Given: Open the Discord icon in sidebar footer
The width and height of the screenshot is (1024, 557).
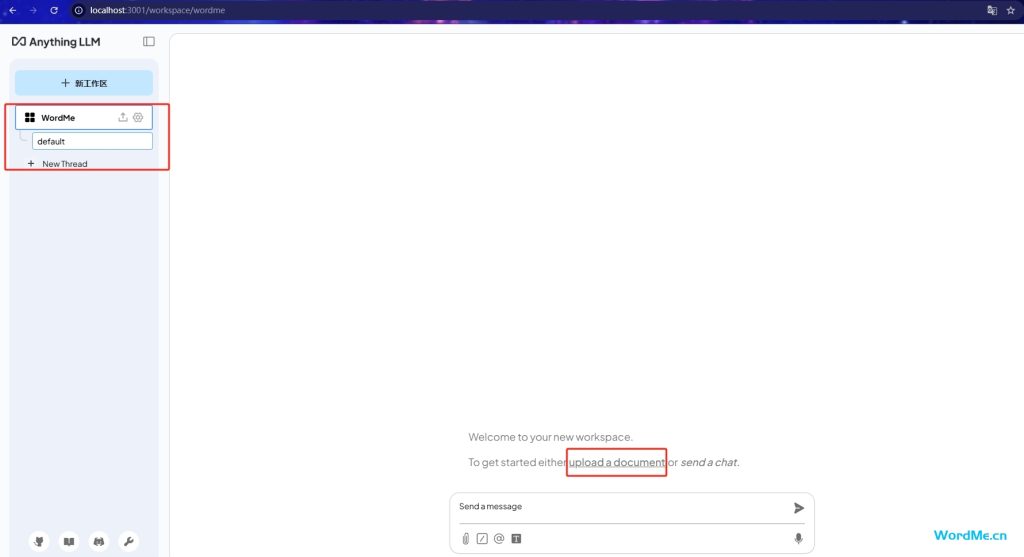Looking at the screenshot, I should pyautogui.click(x=99, y=541).
